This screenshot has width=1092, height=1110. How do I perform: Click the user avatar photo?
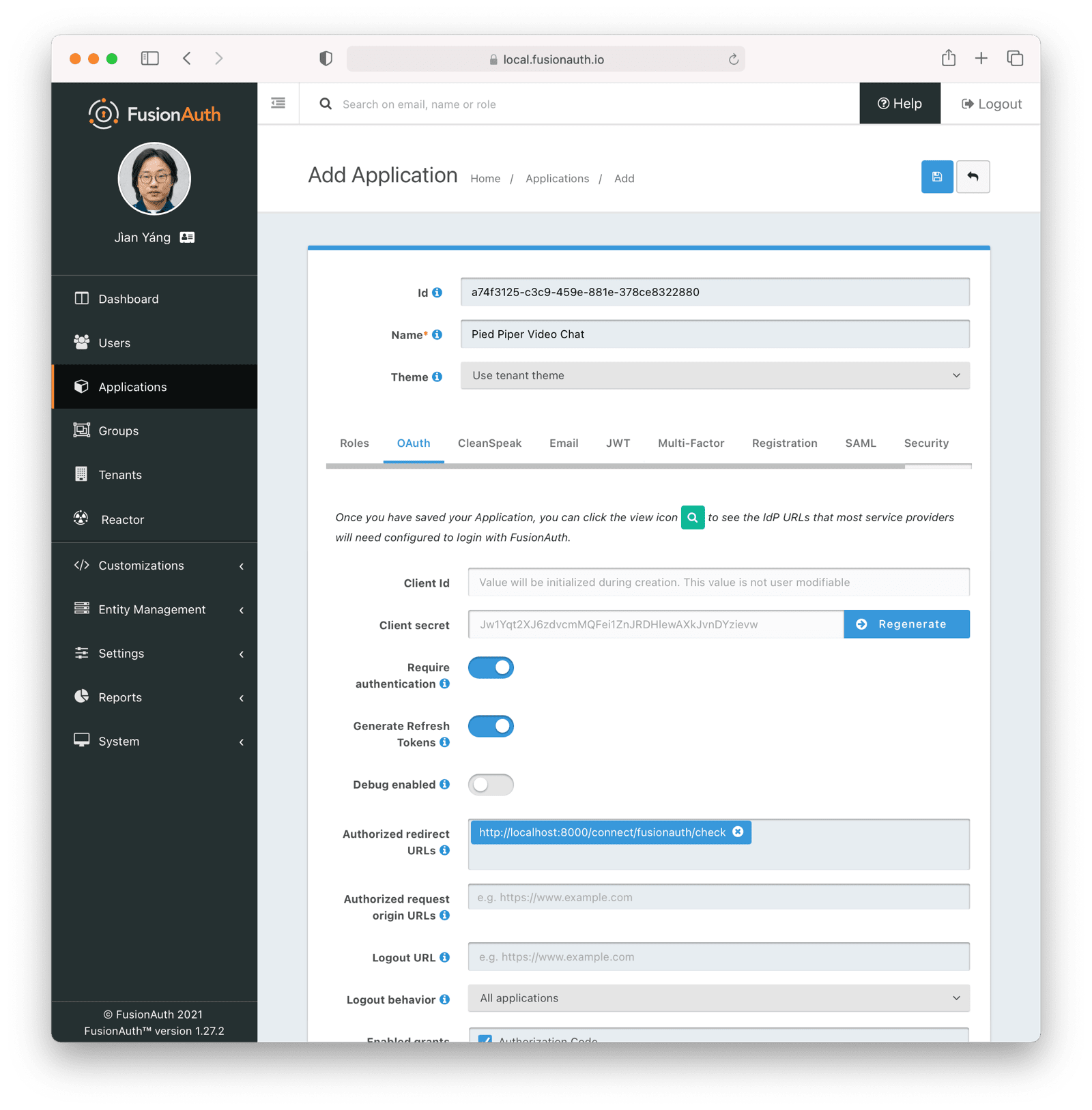coord(154,179)
